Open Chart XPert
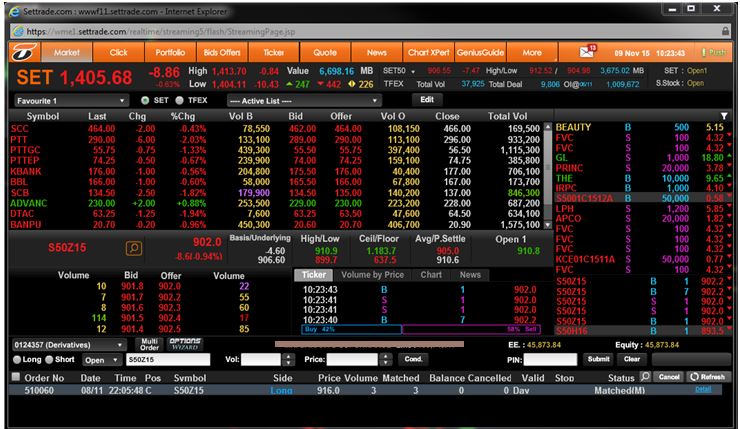Viewport: 740px width, 429px height. pos(429,52)
